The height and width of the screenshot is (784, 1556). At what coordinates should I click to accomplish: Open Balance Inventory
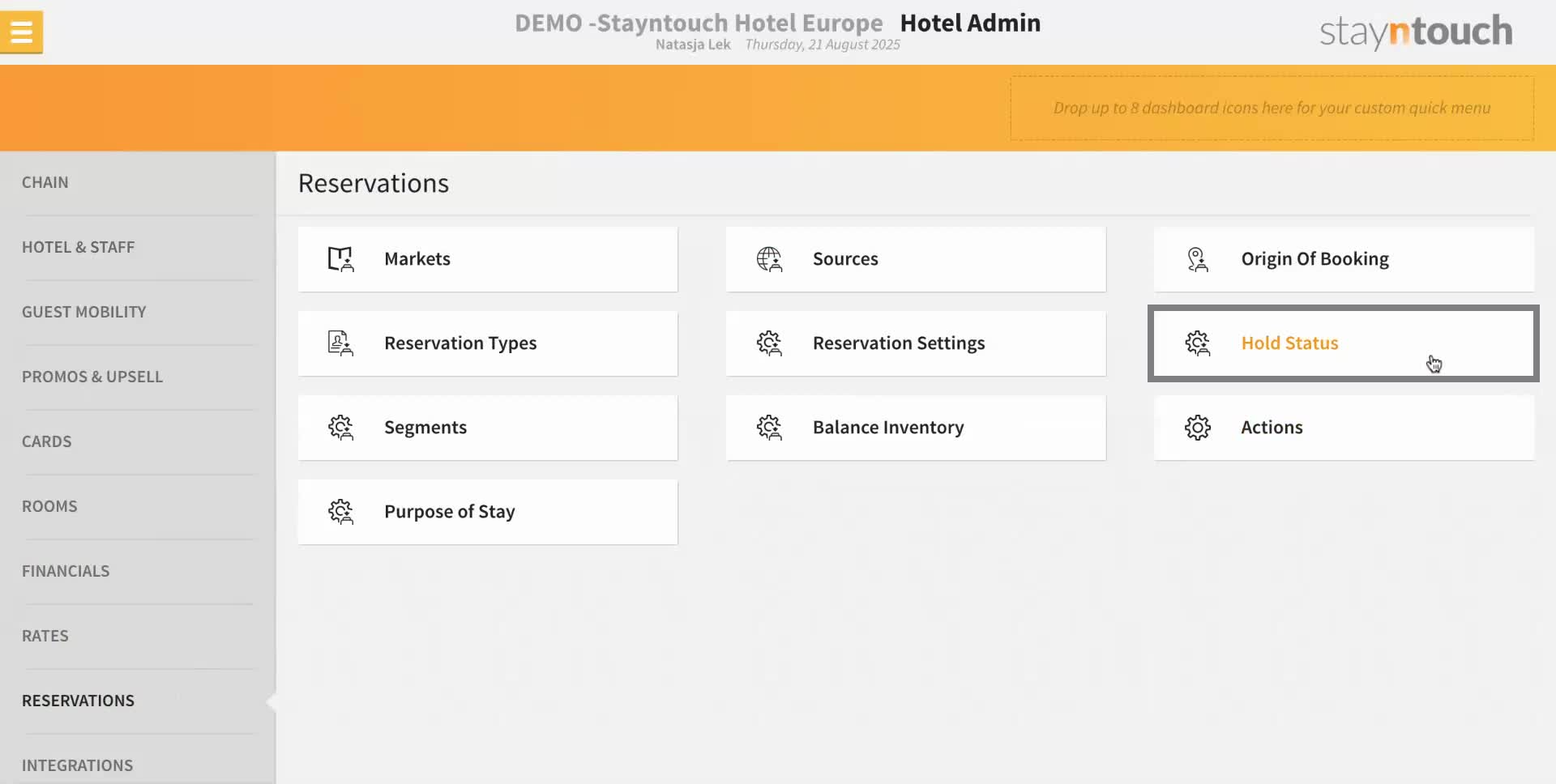(x=916, y=428)
